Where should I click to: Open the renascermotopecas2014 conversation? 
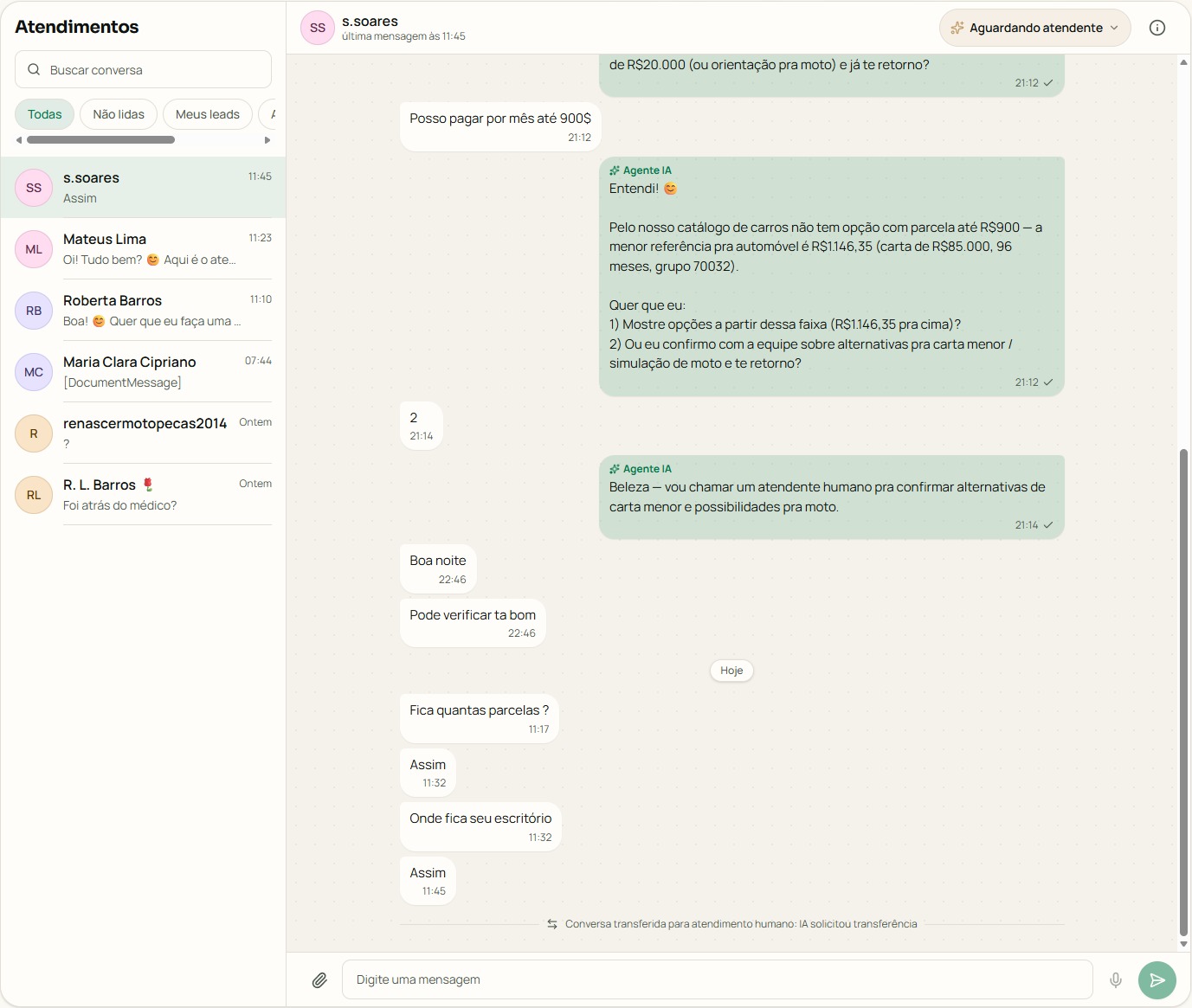pyautogui.click(x=143, y=433)
